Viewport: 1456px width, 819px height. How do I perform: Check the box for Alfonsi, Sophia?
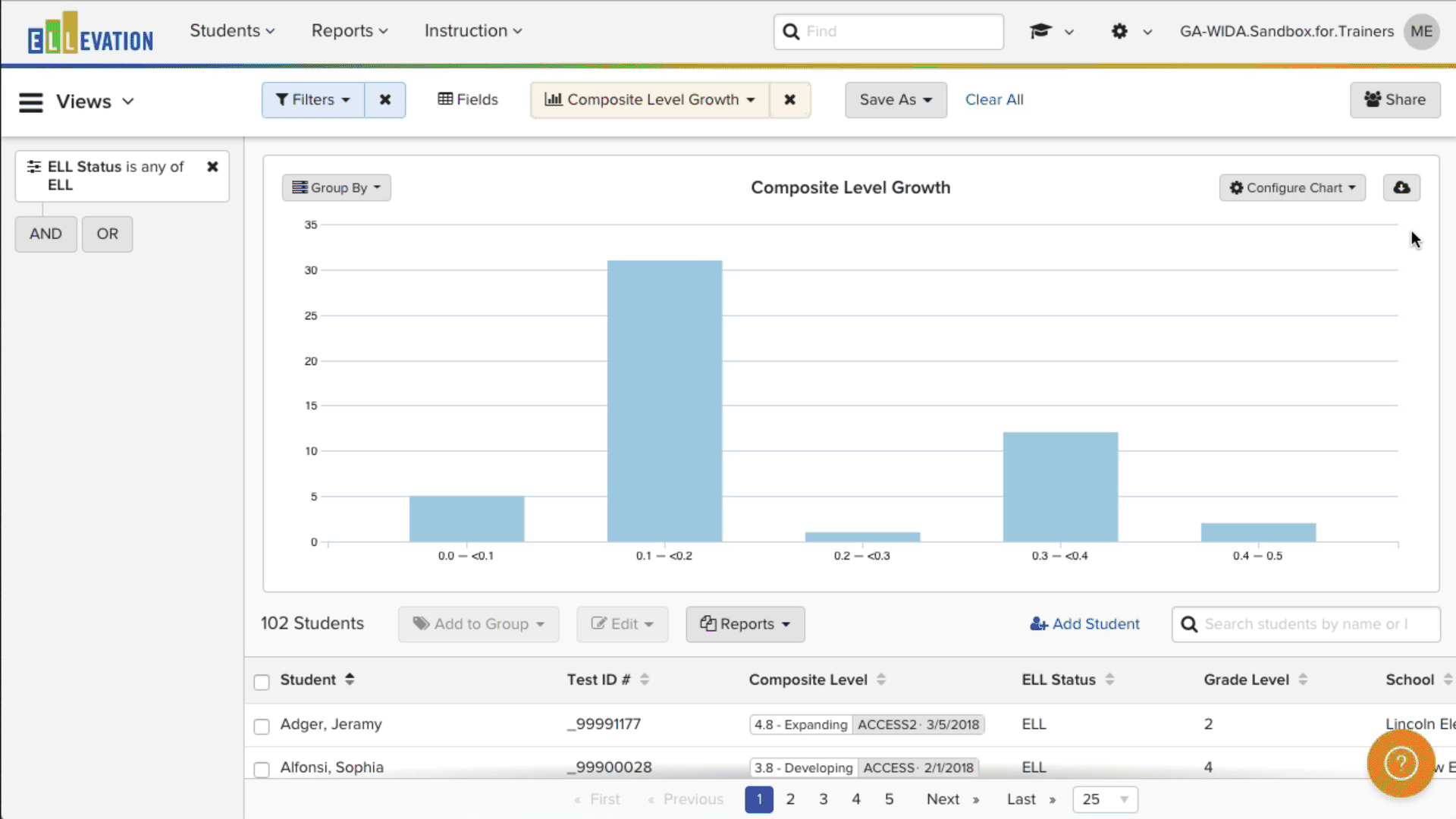point(262,769)
